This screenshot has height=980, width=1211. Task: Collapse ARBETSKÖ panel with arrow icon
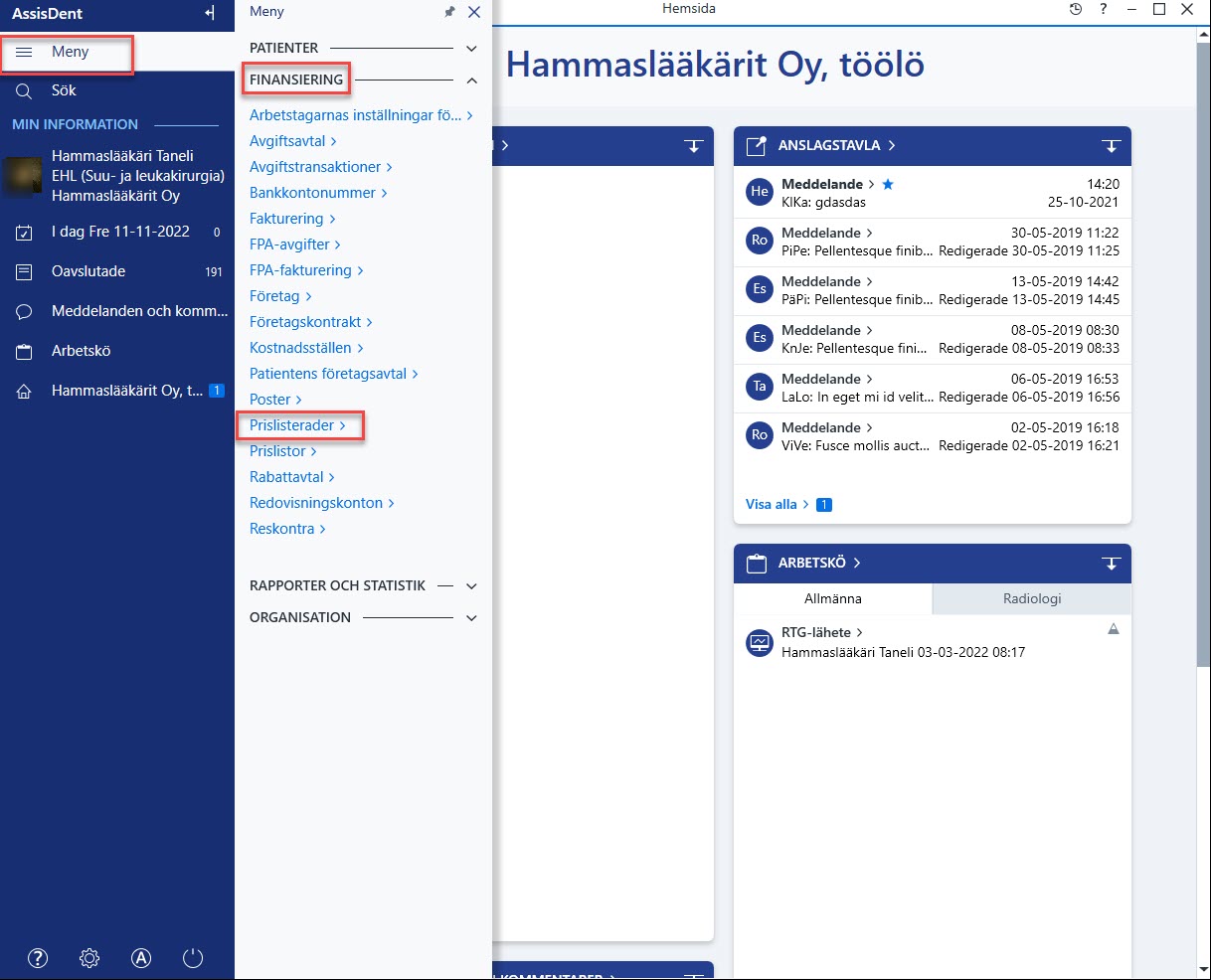(x=1112, y=564)
